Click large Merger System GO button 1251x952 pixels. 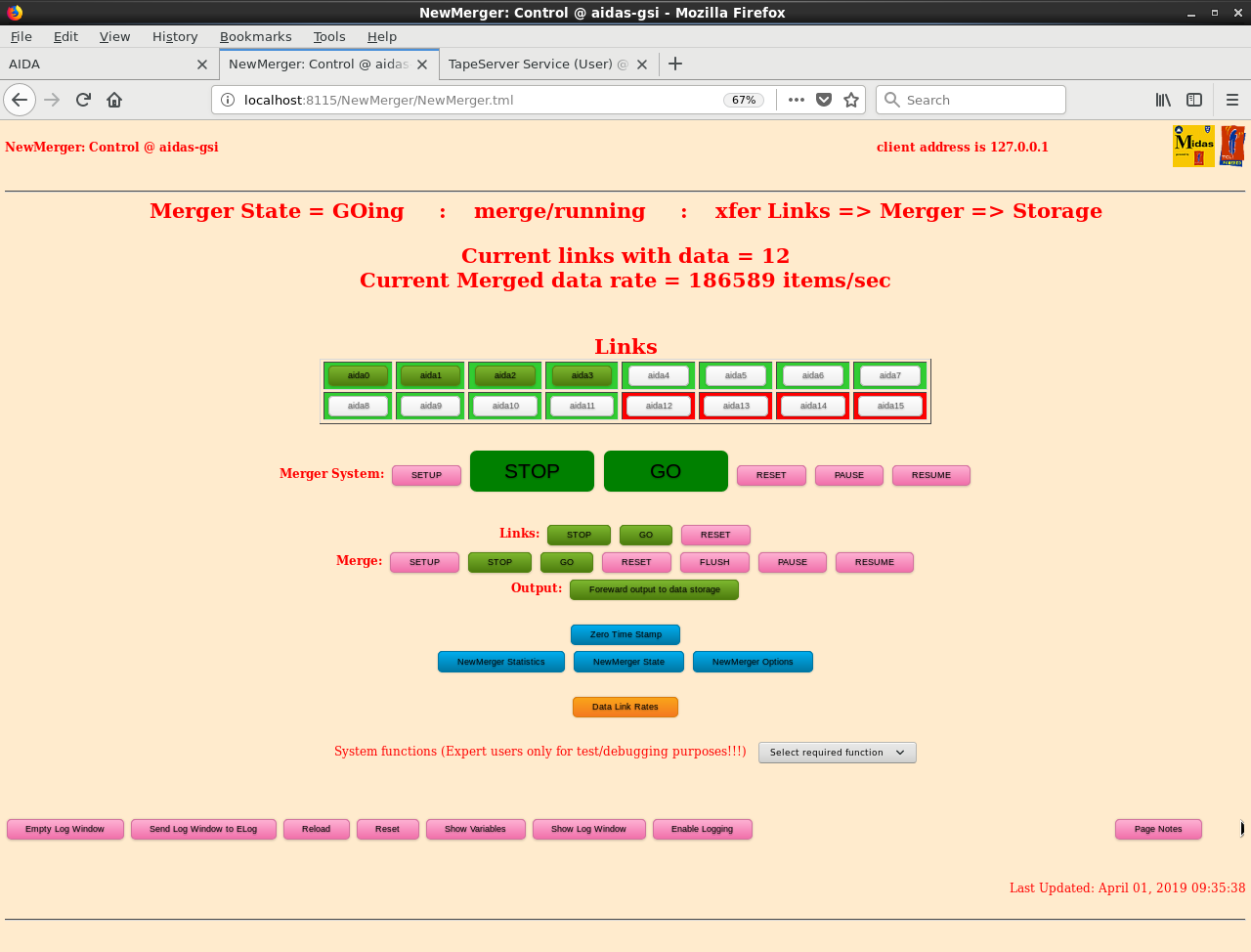point(666,471)
